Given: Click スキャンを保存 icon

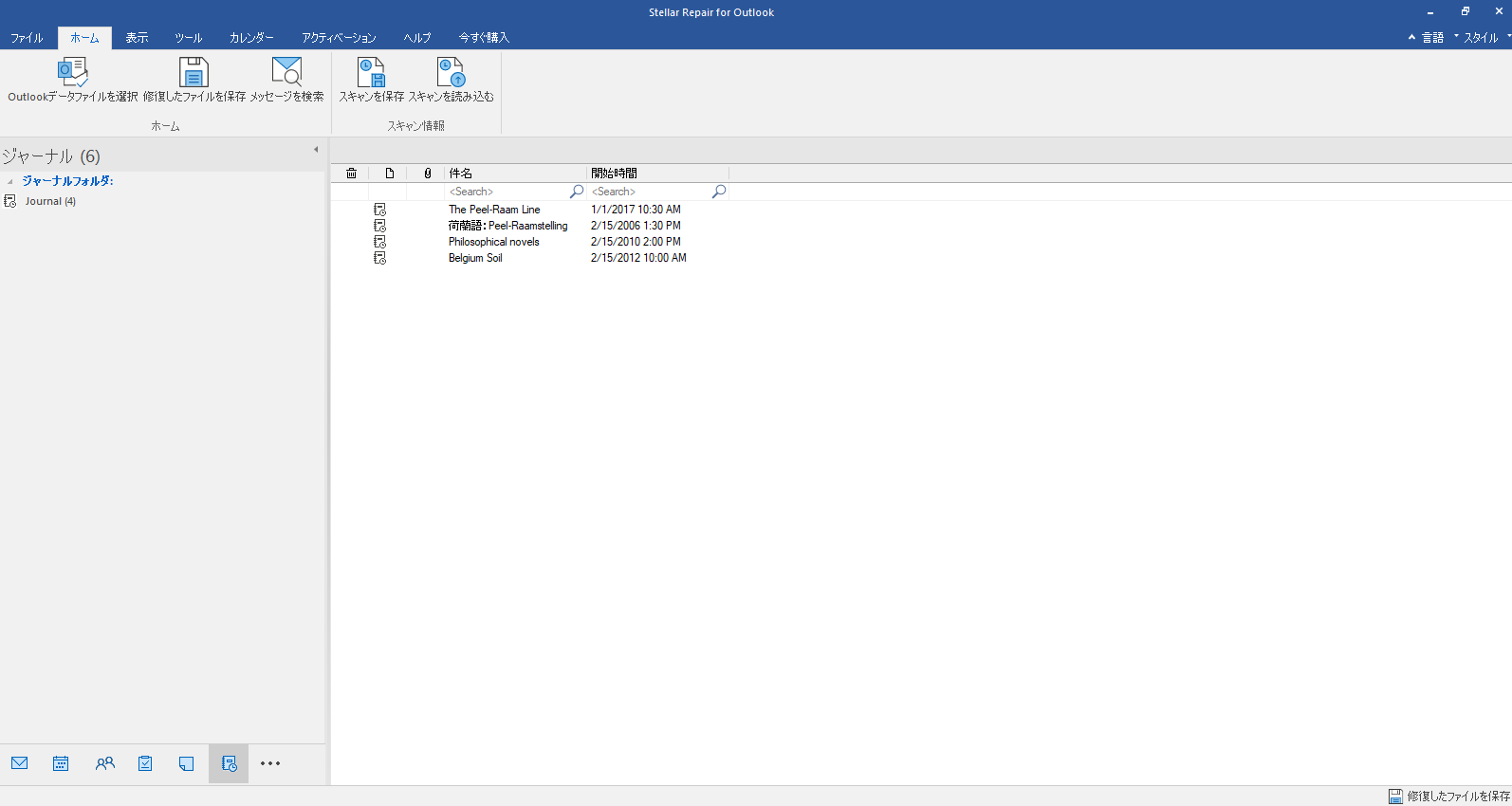Looking at the screenshot, I should pyautogui.click(x=371, y=72).
